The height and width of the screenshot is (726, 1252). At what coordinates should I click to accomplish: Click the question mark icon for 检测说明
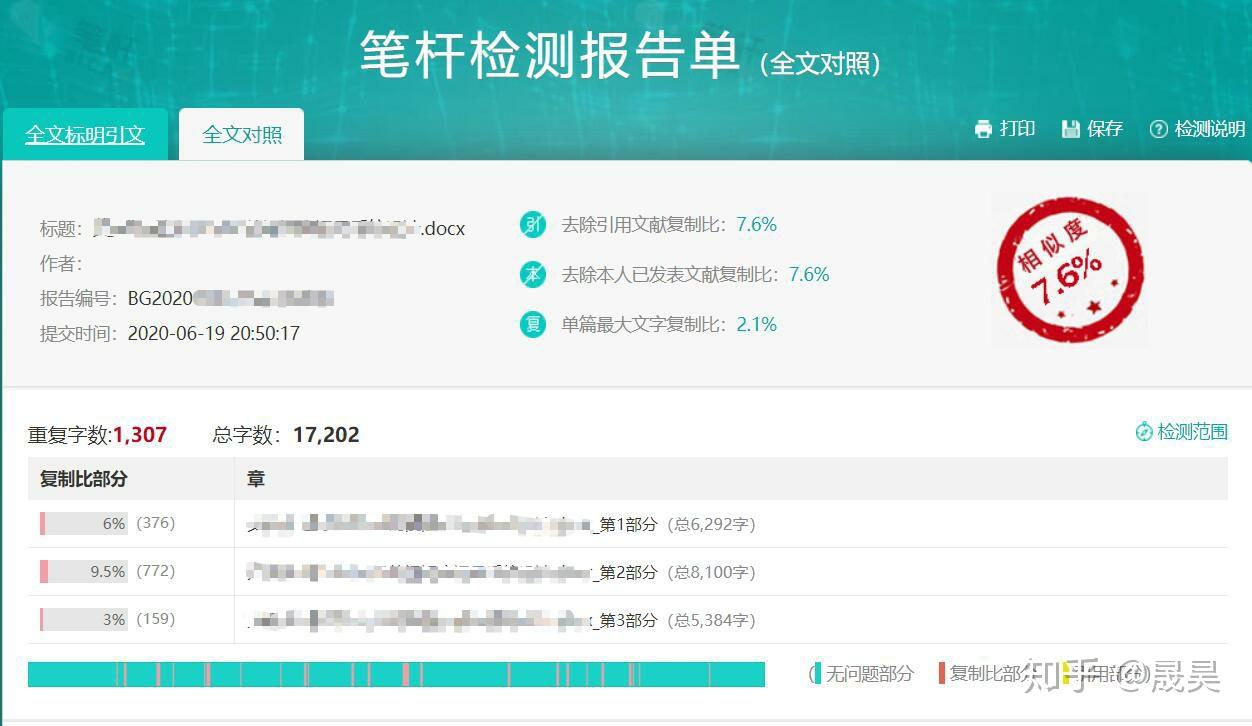click(1159, 129)
